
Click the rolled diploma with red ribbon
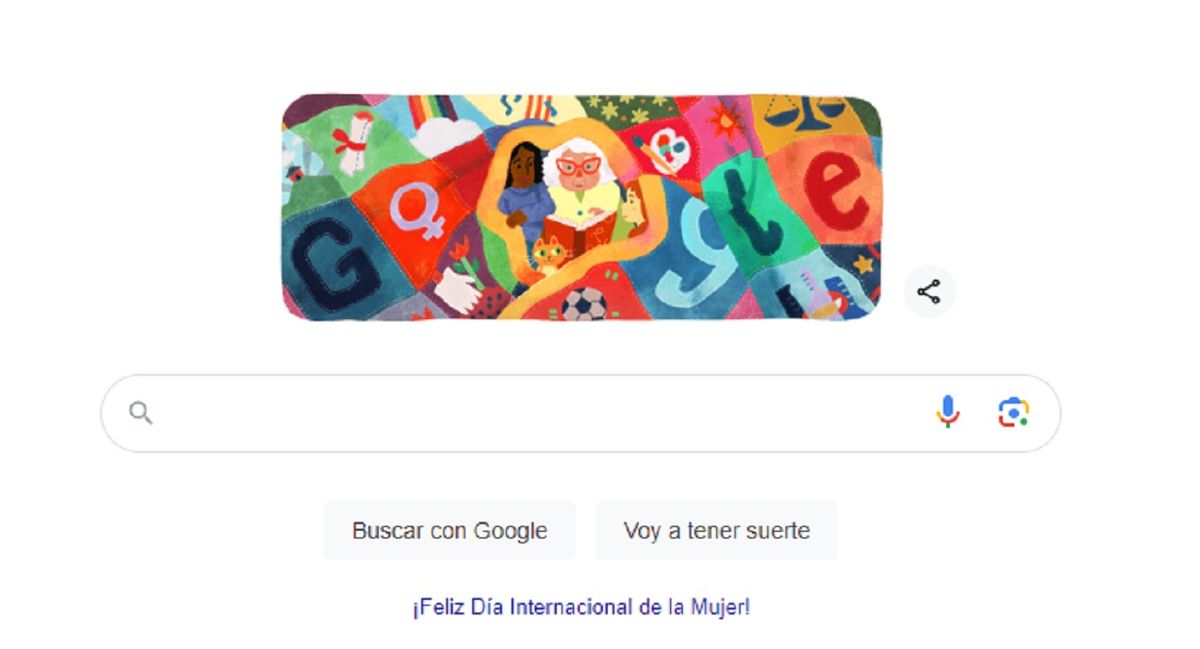click(x=352, y=140)
